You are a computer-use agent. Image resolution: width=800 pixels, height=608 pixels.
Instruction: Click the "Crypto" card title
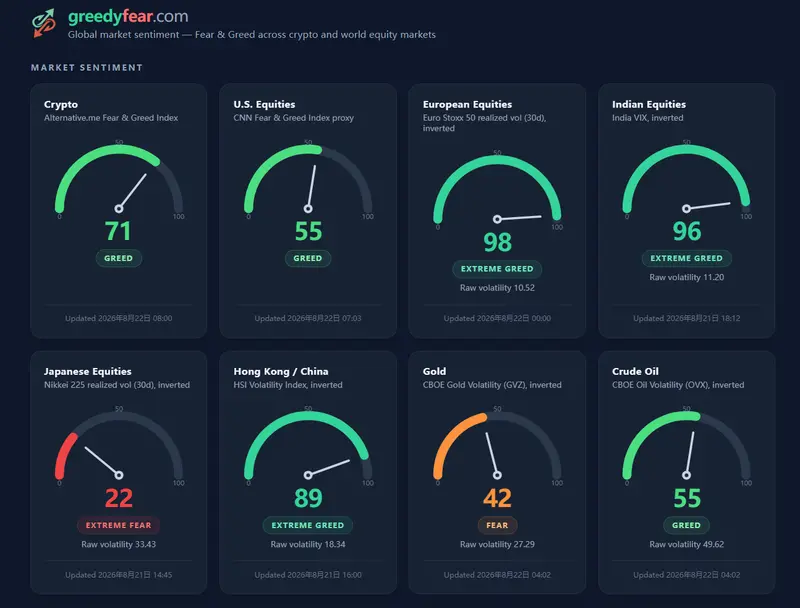point(61,104)
